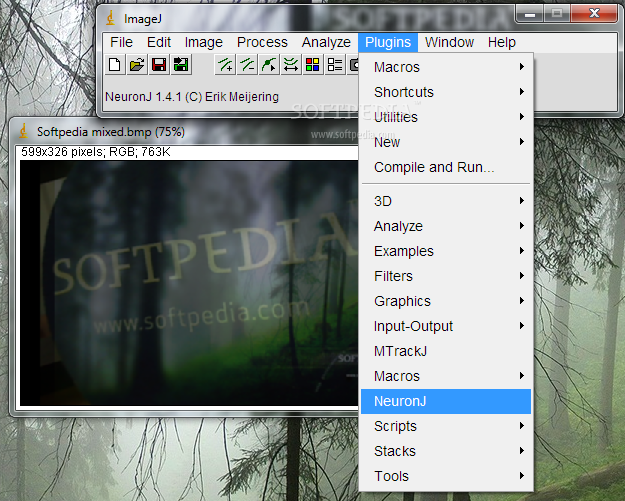The width and height of the screenshot is (625, 501).
Task: Open Macros entry directly below MTrackJ
Action: coord(446,376)
